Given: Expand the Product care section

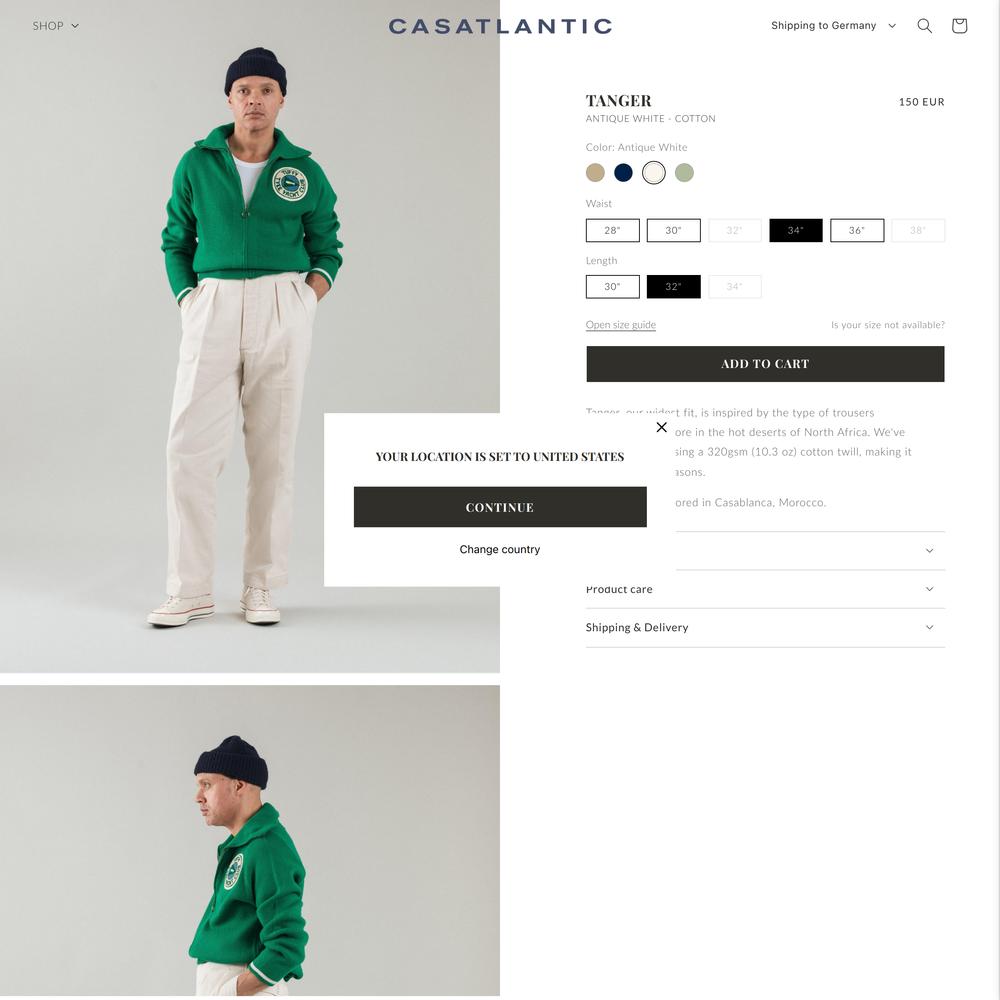Looking at the screenshot, I should coord(765,589).
